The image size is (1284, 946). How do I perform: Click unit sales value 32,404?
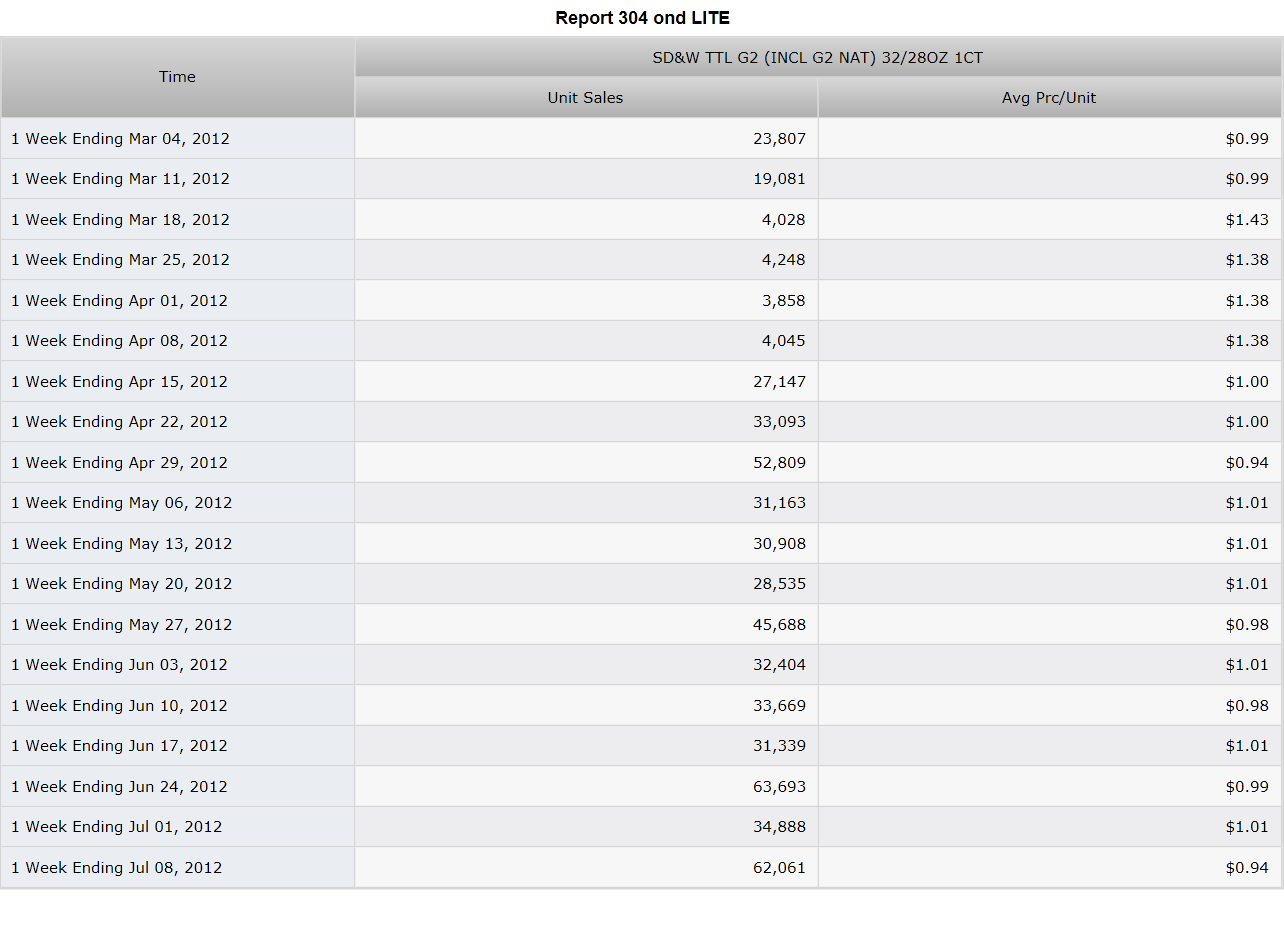[x=779, y=665]
